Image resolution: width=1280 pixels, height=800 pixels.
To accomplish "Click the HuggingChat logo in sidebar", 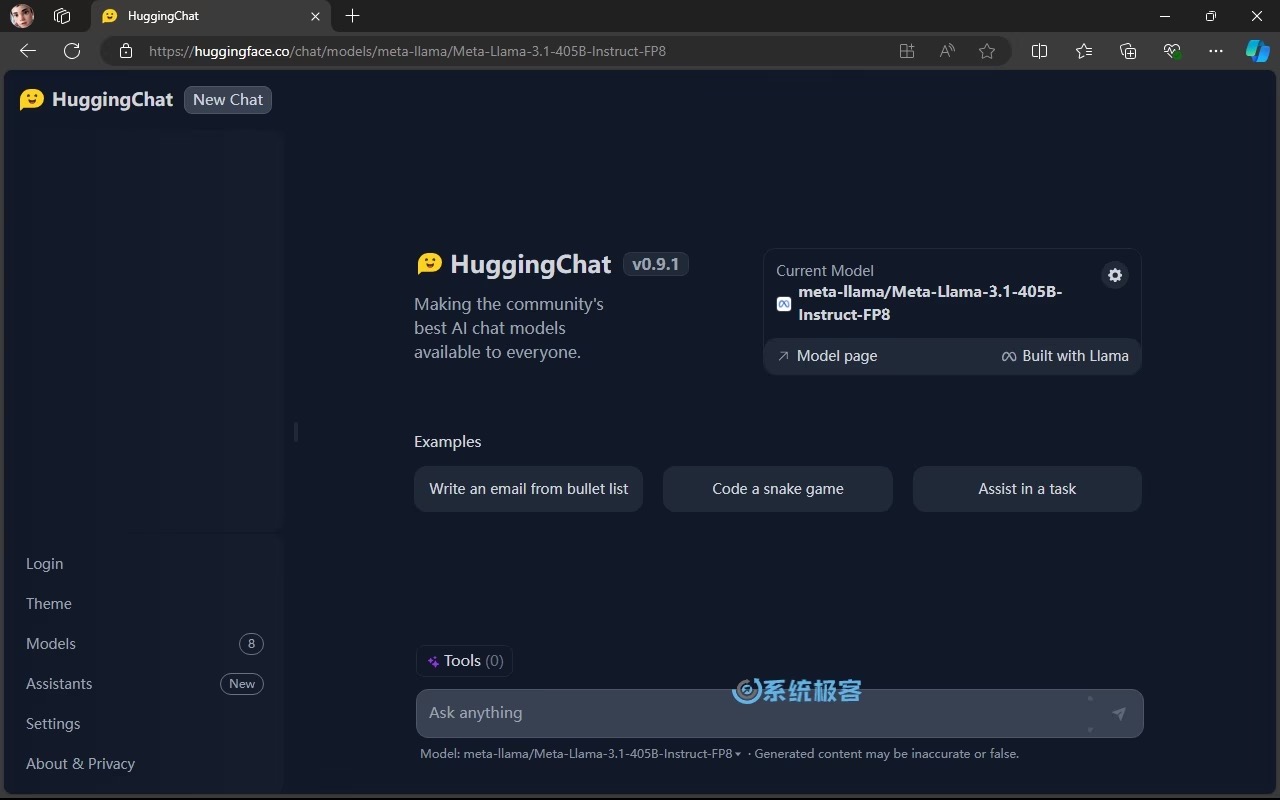I will click(96, 99).
